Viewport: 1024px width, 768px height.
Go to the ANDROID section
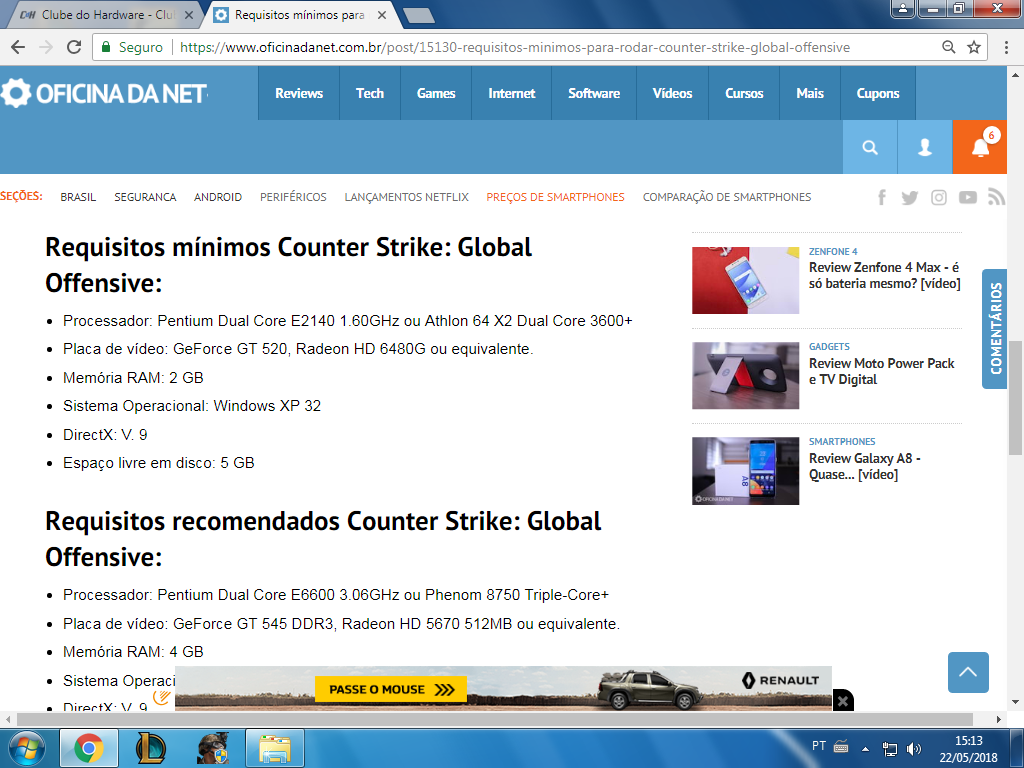217,197
